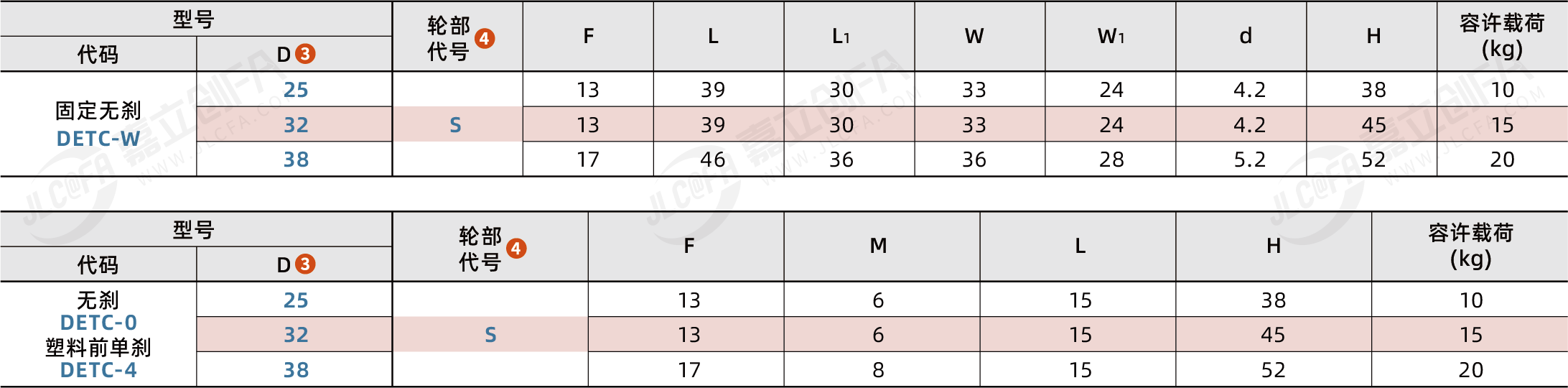This screenshot has width=1568, height=388.
Task: Click the S wheel code in top table
Action: pyautogui.click(x=455, y=125)
